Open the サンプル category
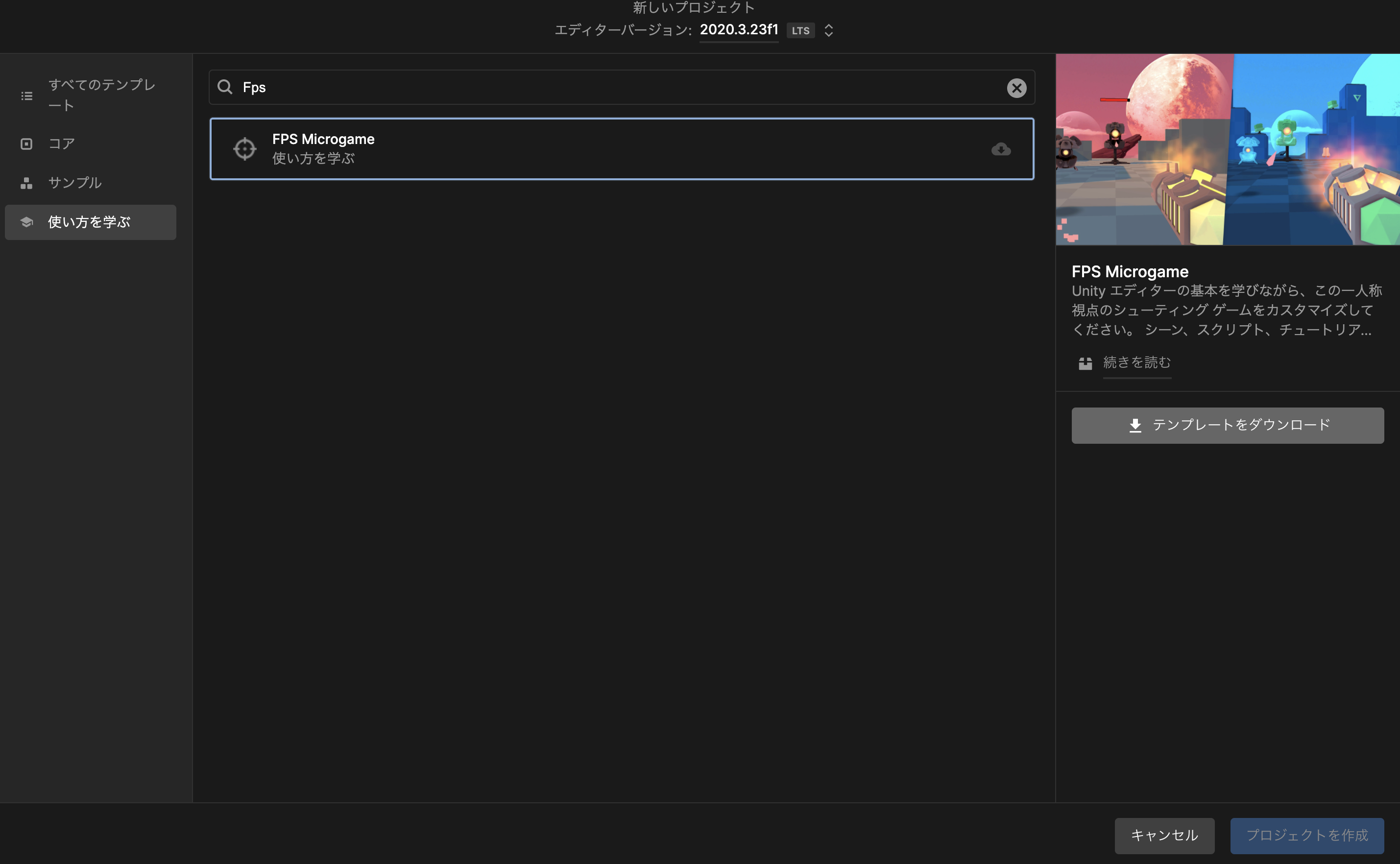Viewport: 1400px width, 864px height. 75,183
